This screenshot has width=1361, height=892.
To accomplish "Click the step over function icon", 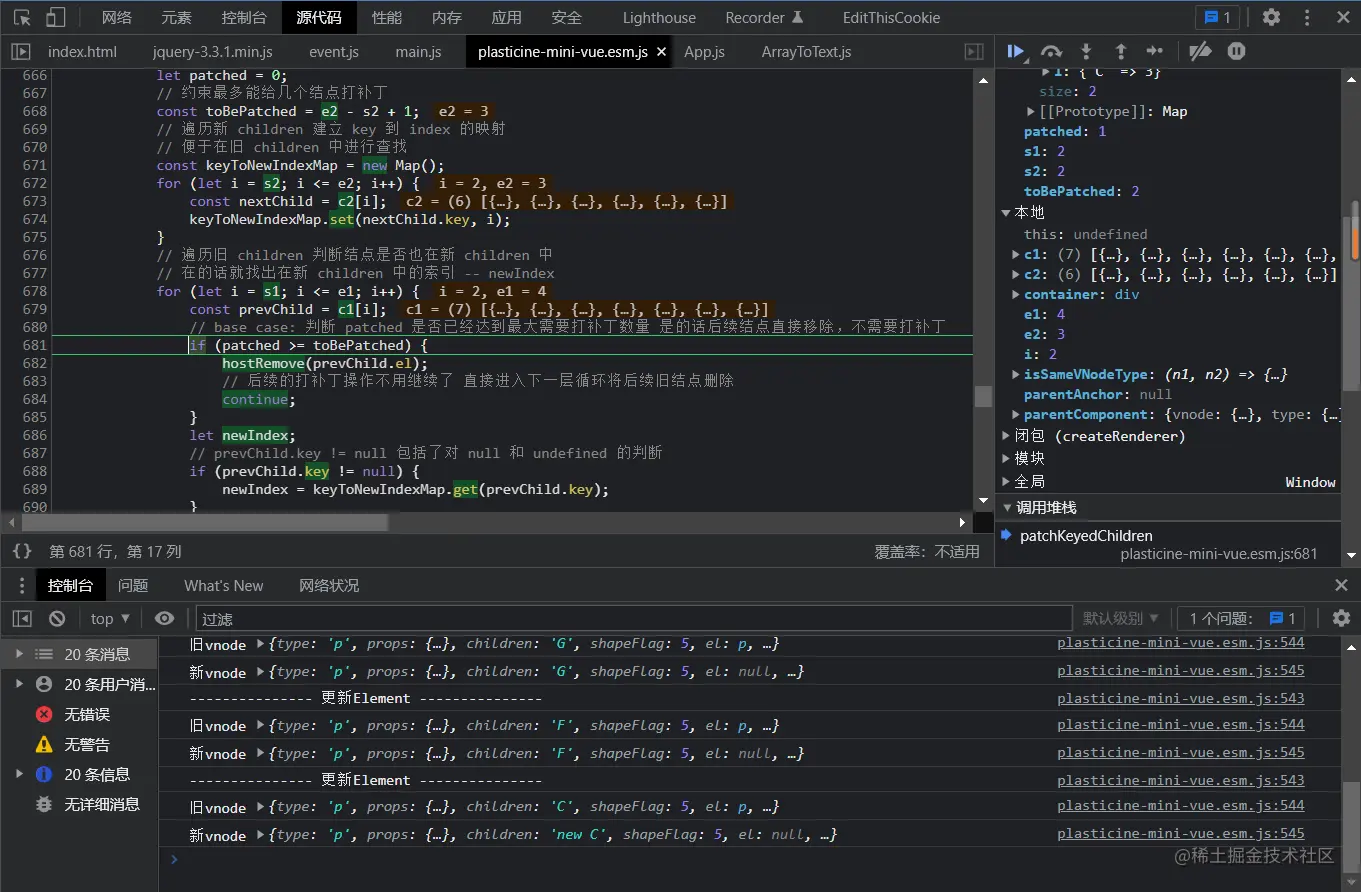I will point(1051,52).
